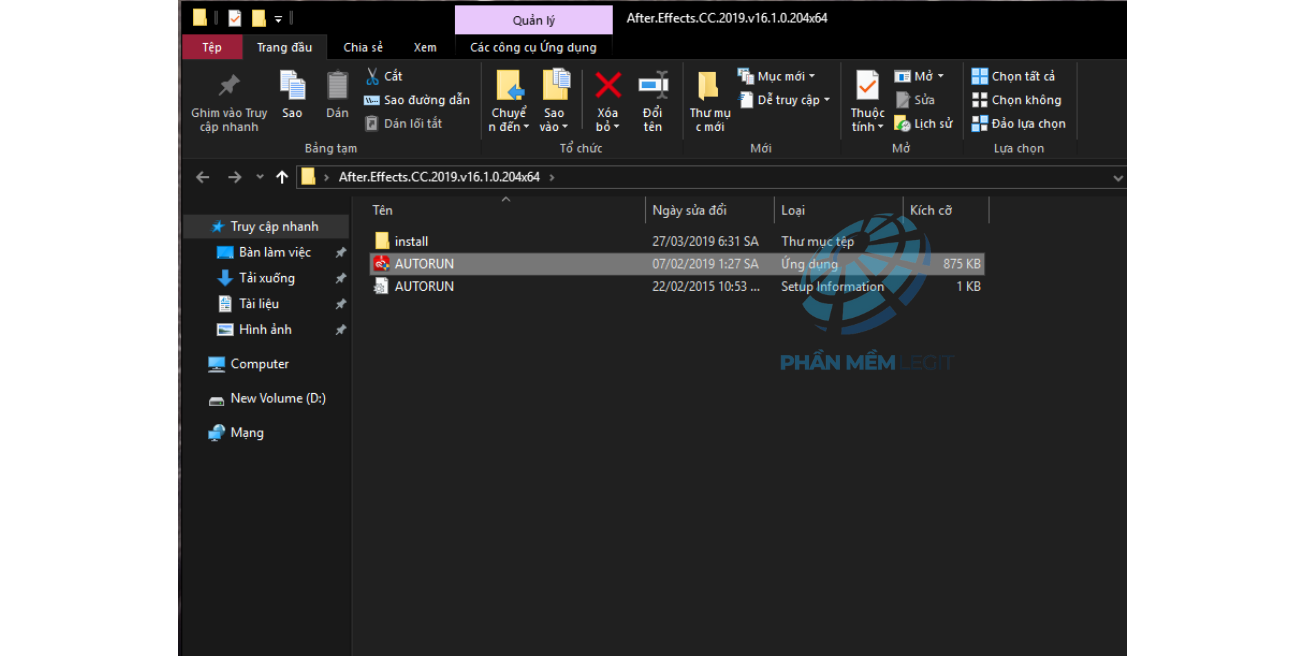The width and height of the screenshot is (1305, 656).
Task: Open New Volume (D:) drive
Action: pos(278,398)
